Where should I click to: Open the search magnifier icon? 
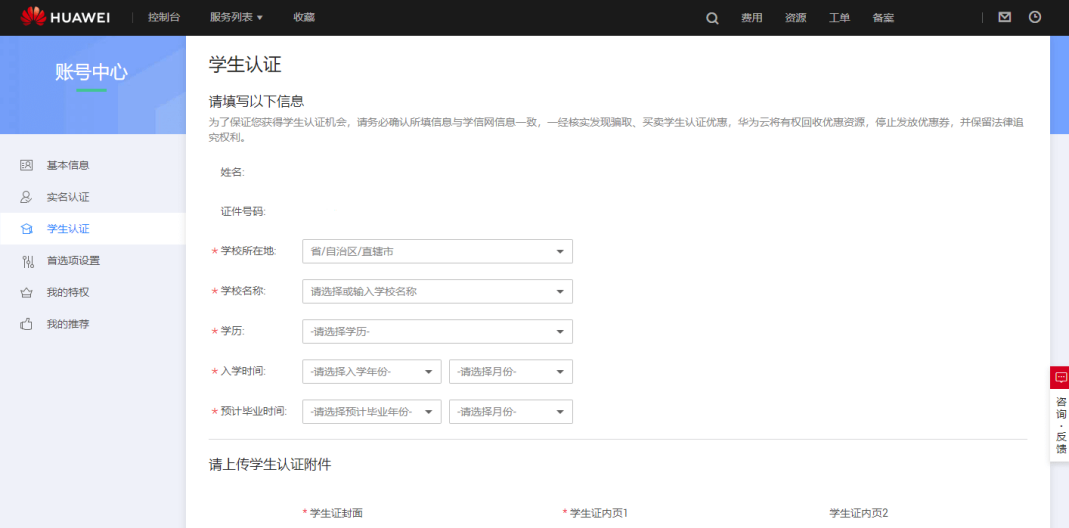coord(712,18)
